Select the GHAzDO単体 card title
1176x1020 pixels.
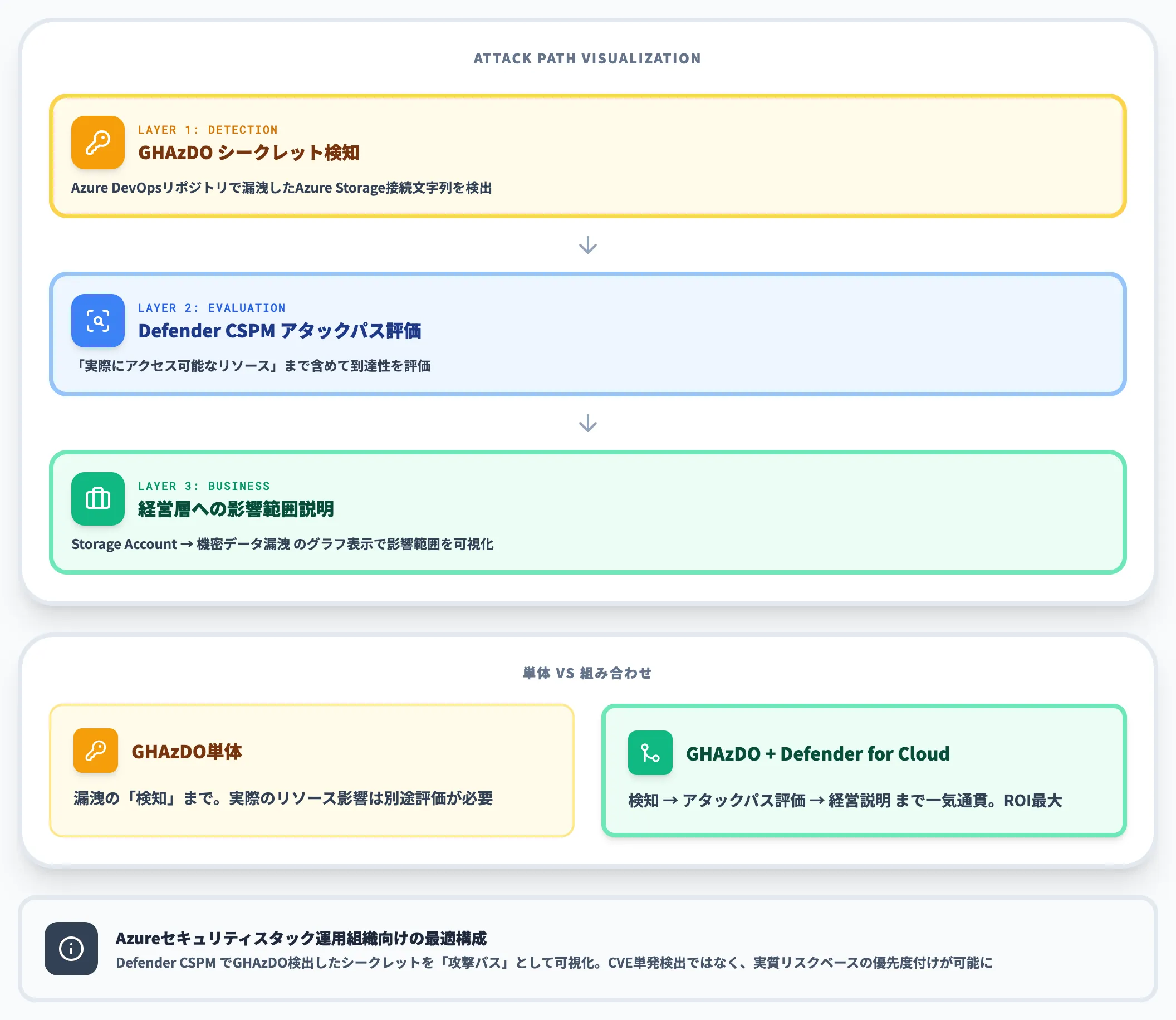(187, 751)
